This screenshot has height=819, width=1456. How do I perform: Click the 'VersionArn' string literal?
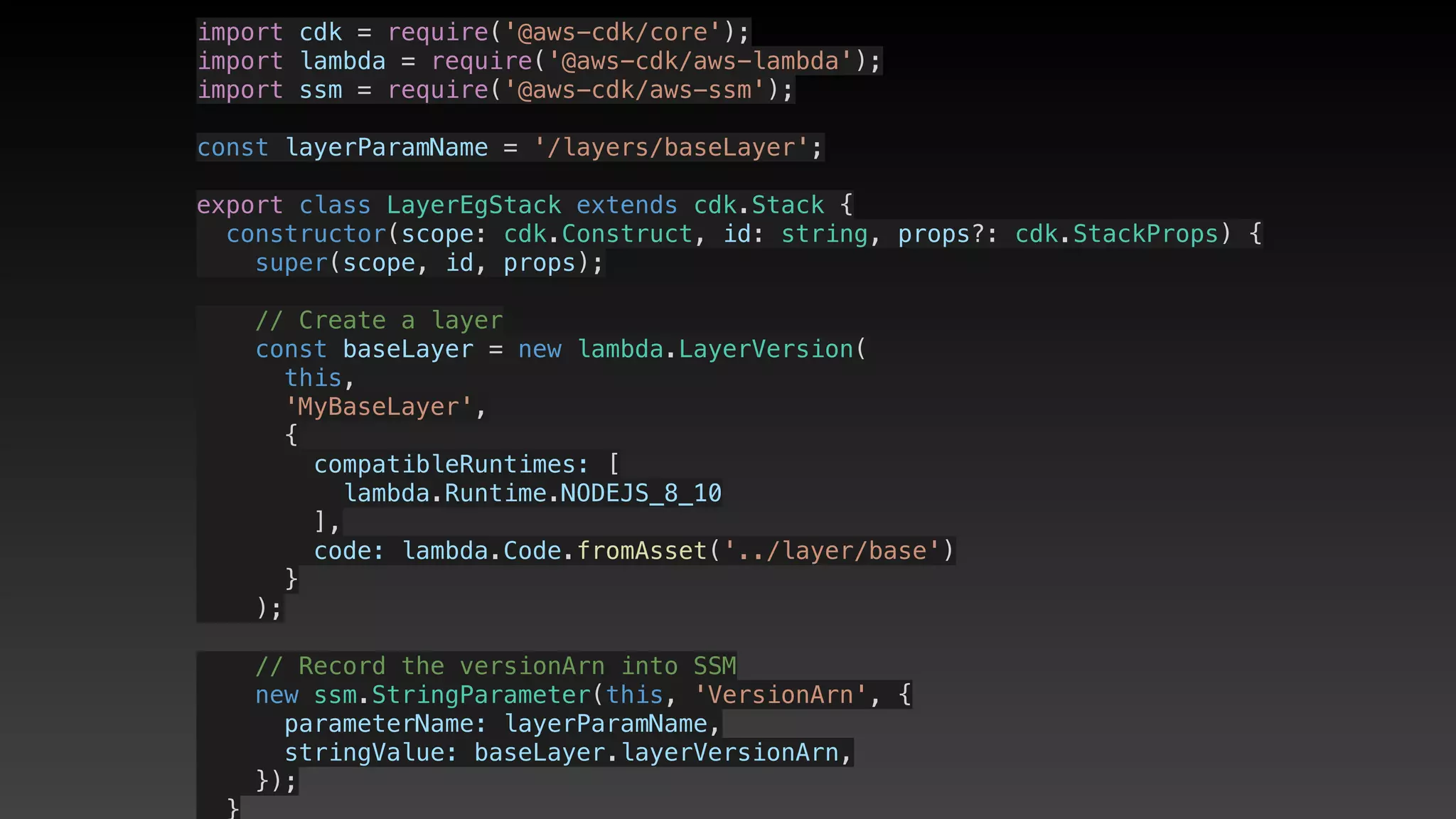click(x=781, y=695)
